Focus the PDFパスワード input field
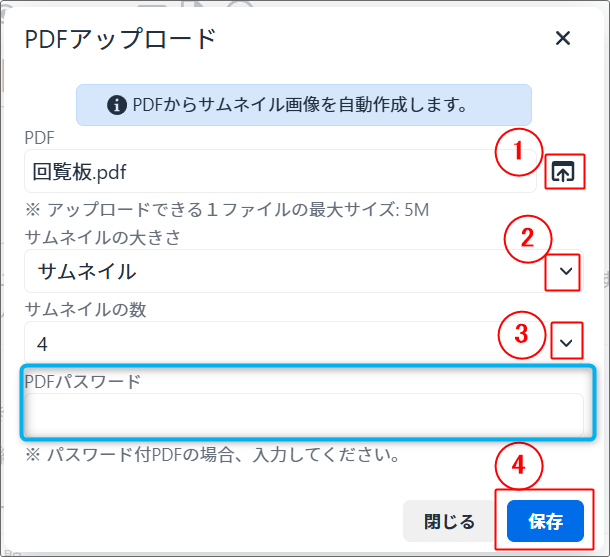 click(x=304, y=414)
